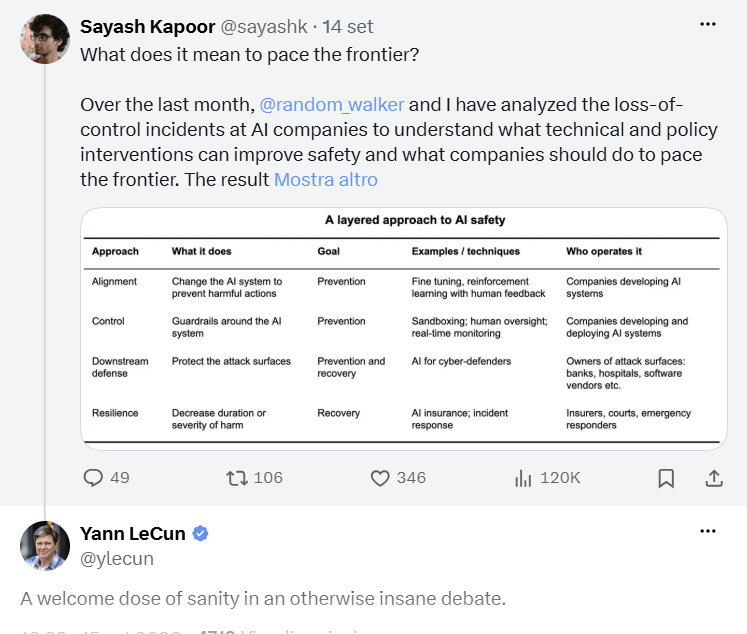Bookmark Sayash Kapoor's tweet
Image resolution: width=747 pixels, height=634 pixels.
666,478
